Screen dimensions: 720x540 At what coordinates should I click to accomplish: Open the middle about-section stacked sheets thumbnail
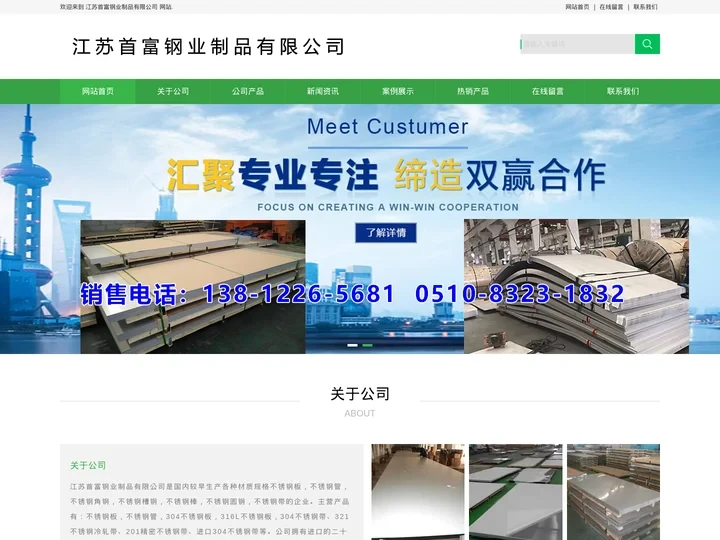point(516,492)
